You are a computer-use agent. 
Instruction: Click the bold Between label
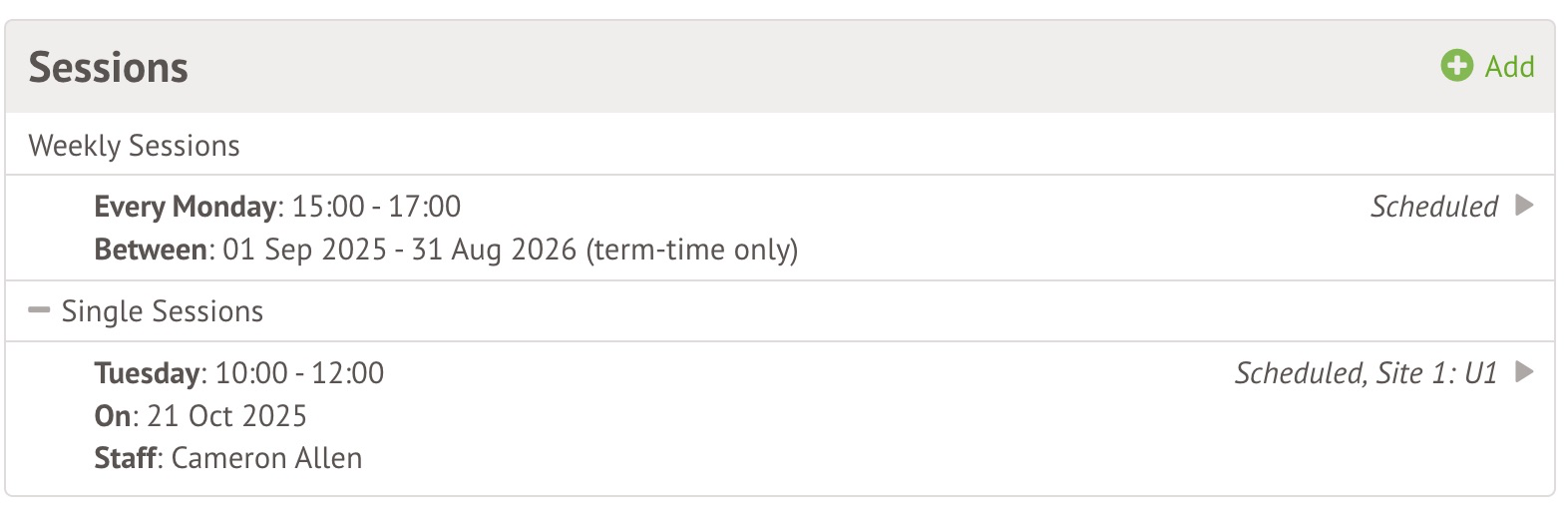pos(151,250)
